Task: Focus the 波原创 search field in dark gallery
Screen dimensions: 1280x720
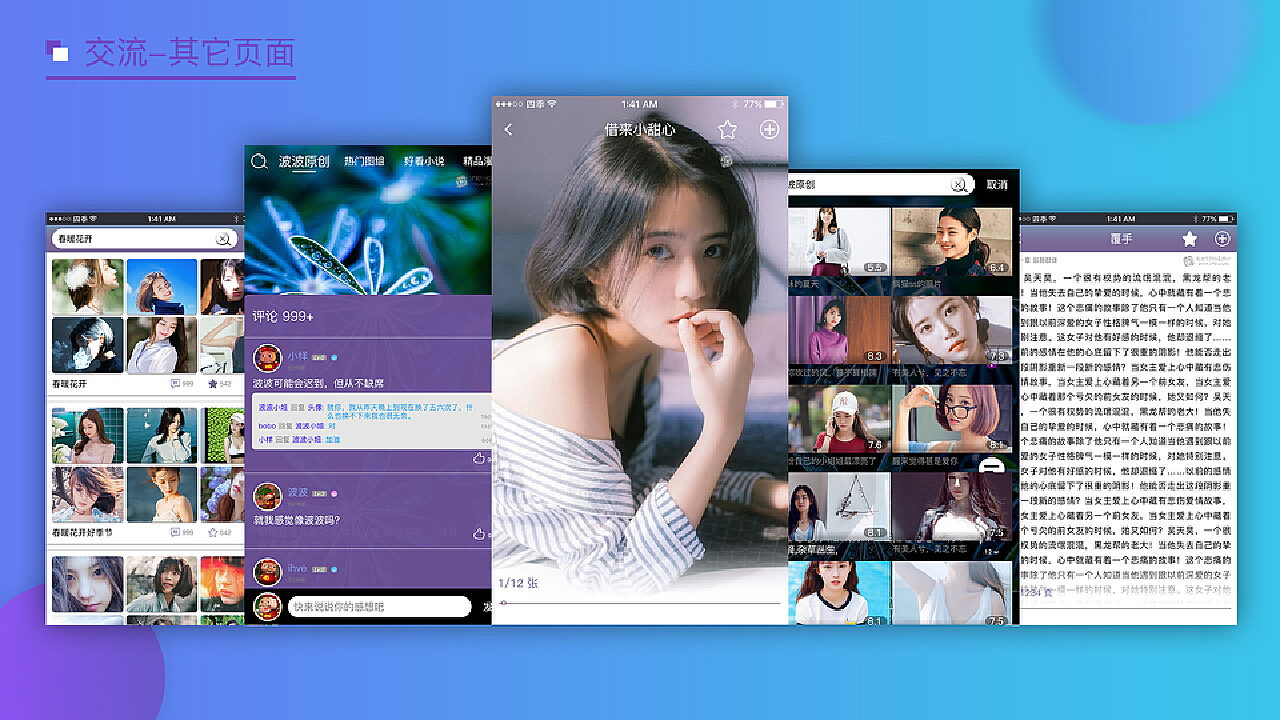Action: [881, 185]
